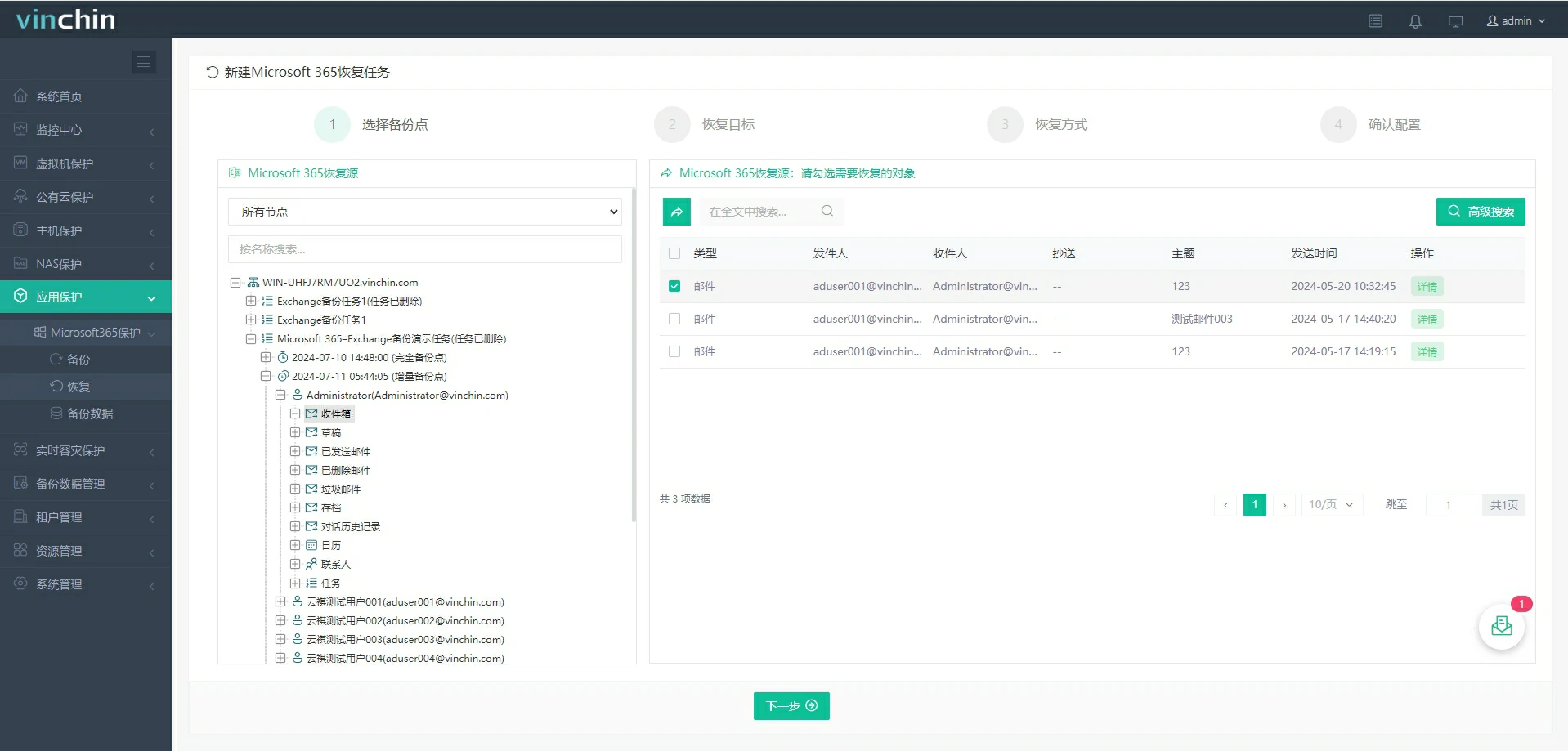The width and height of the screenshot is (1568, 751).
Task: Check the mail row dated 2024-05-17 14:19:15
Action: [x=674, y=351]
